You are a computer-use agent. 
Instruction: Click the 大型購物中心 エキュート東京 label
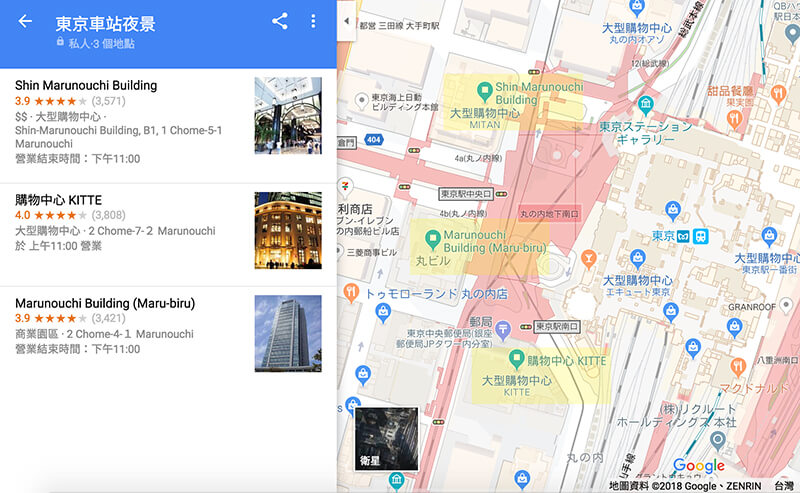(x=637, y=286)
